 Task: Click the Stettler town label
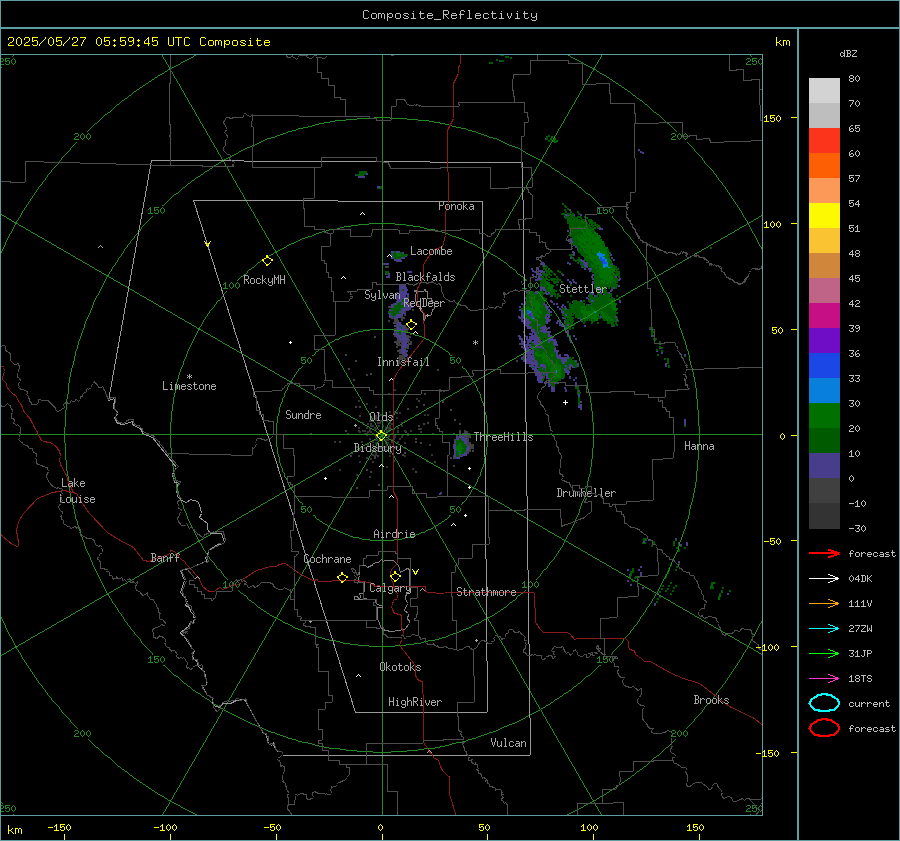click(583, 289)
